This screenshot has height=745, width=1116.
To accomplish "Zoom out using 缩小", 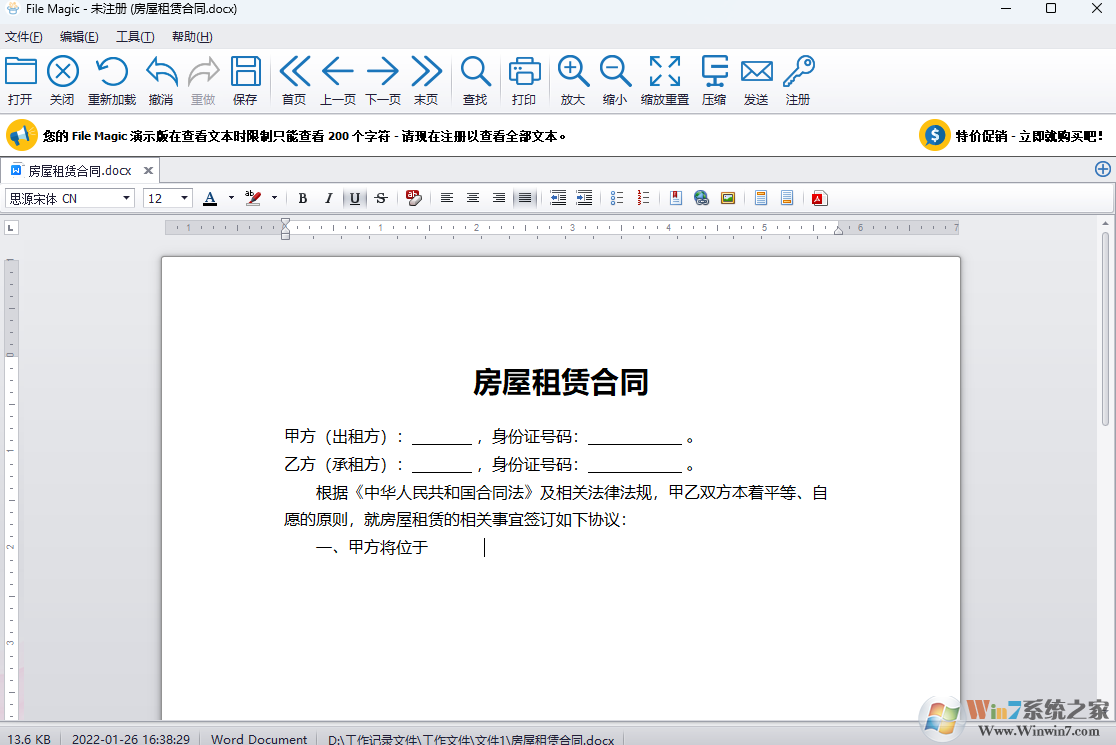I will tap(615, 80).
